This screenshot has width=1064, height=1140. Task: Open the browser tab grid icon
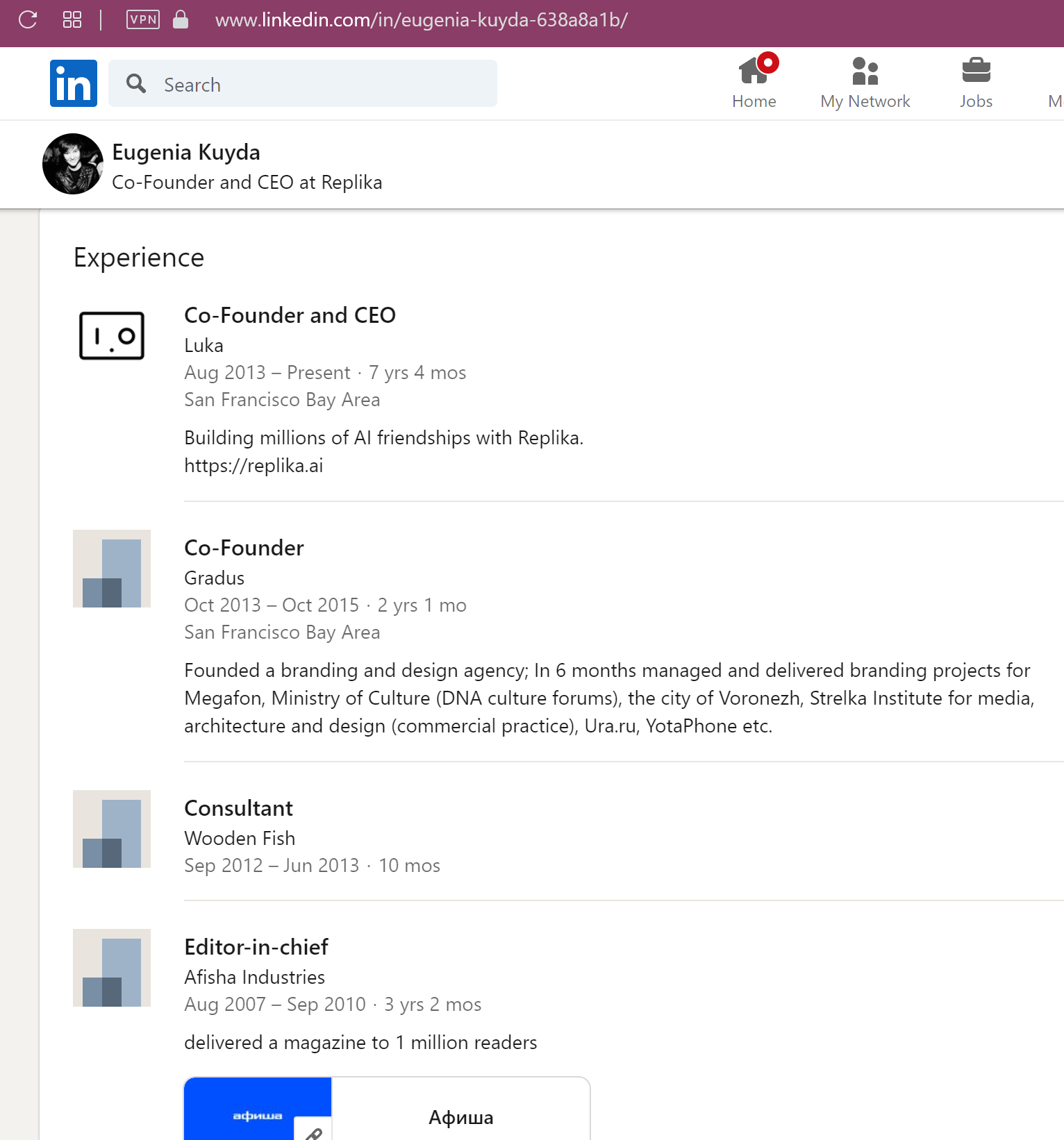pos(72,19)
